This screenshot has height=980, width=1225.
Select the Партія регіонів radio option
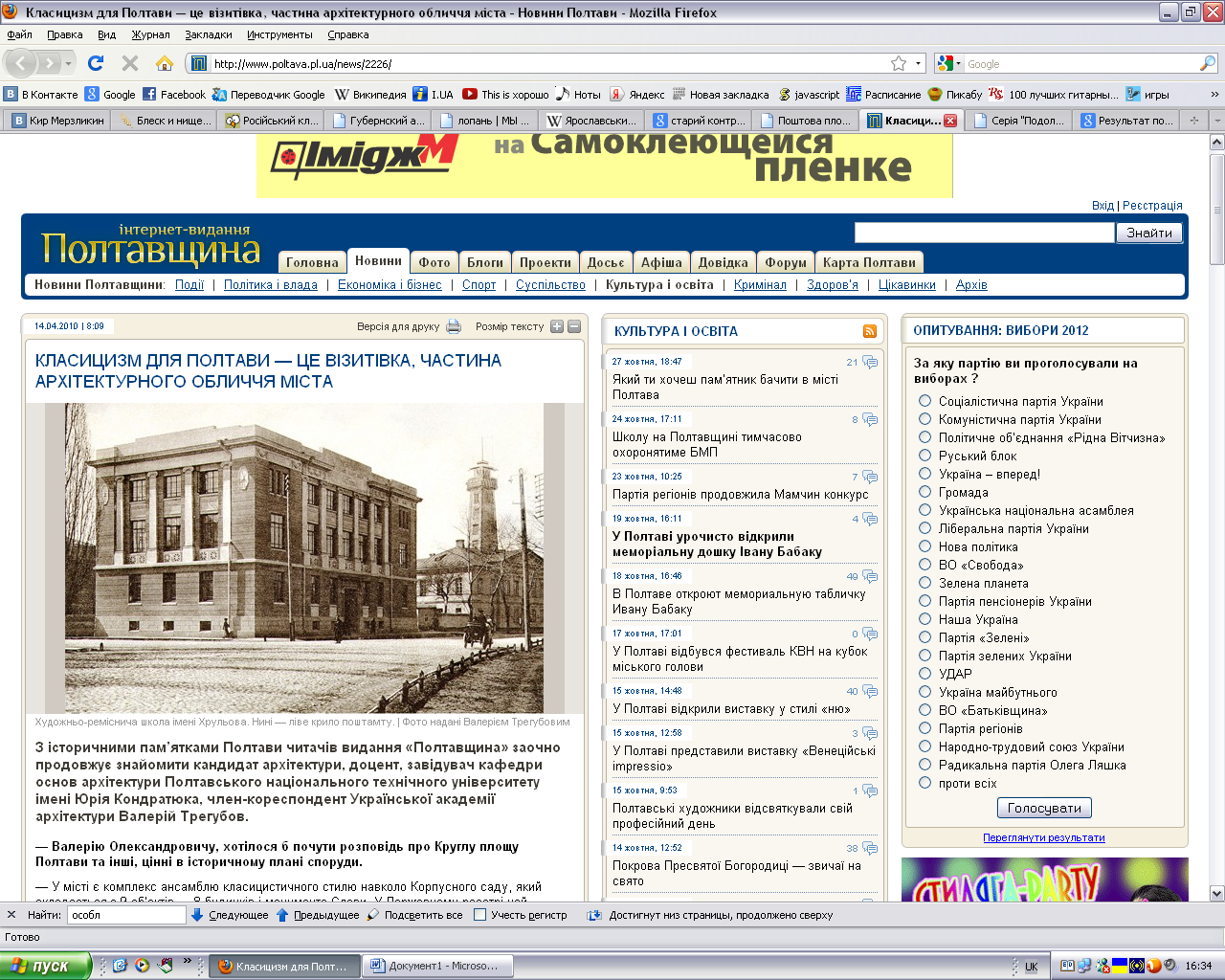point(924,728)
